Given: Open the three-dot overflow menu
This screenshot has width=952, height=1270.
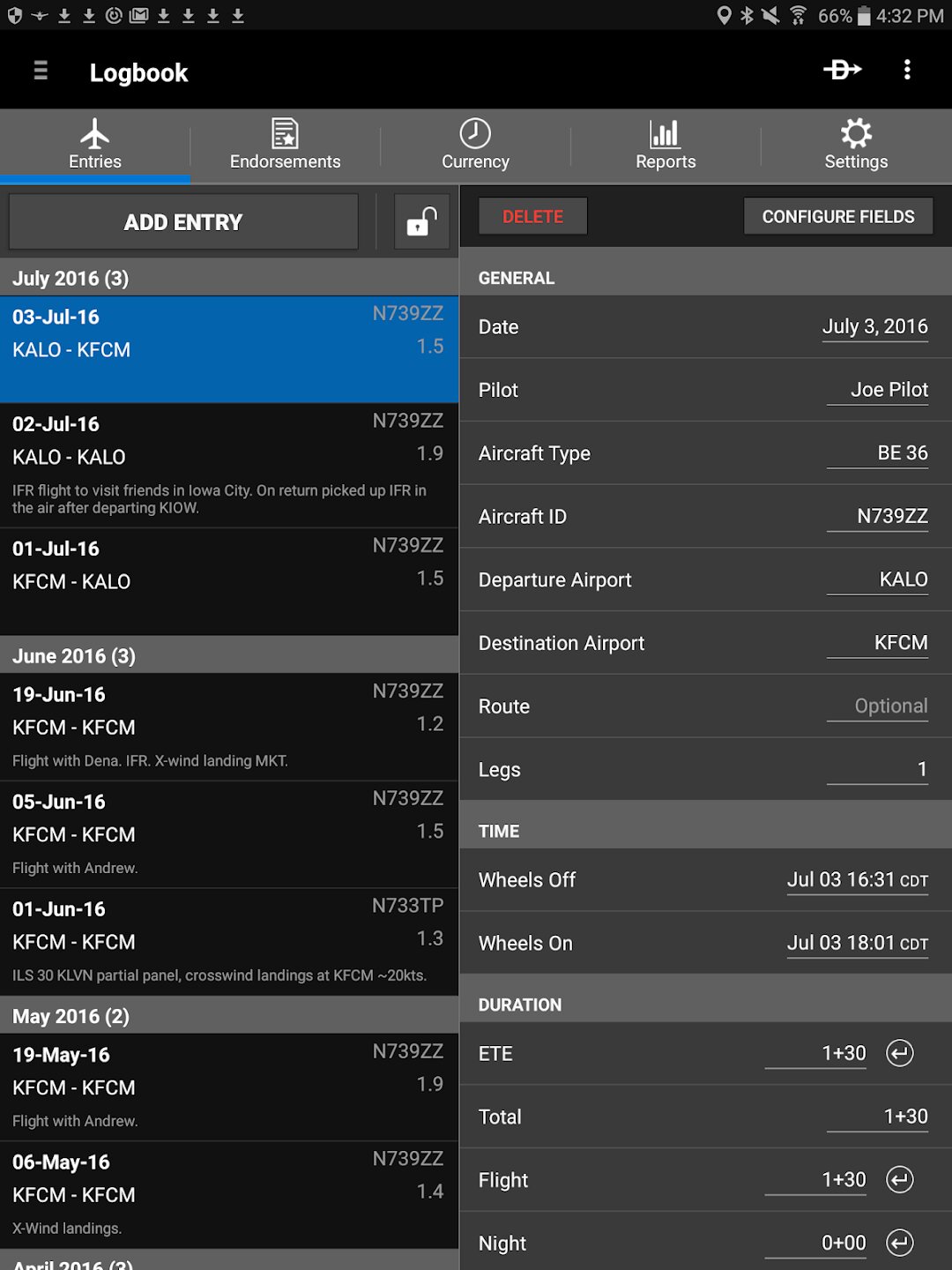Looking at the screenshot, I should click(907, 70).
